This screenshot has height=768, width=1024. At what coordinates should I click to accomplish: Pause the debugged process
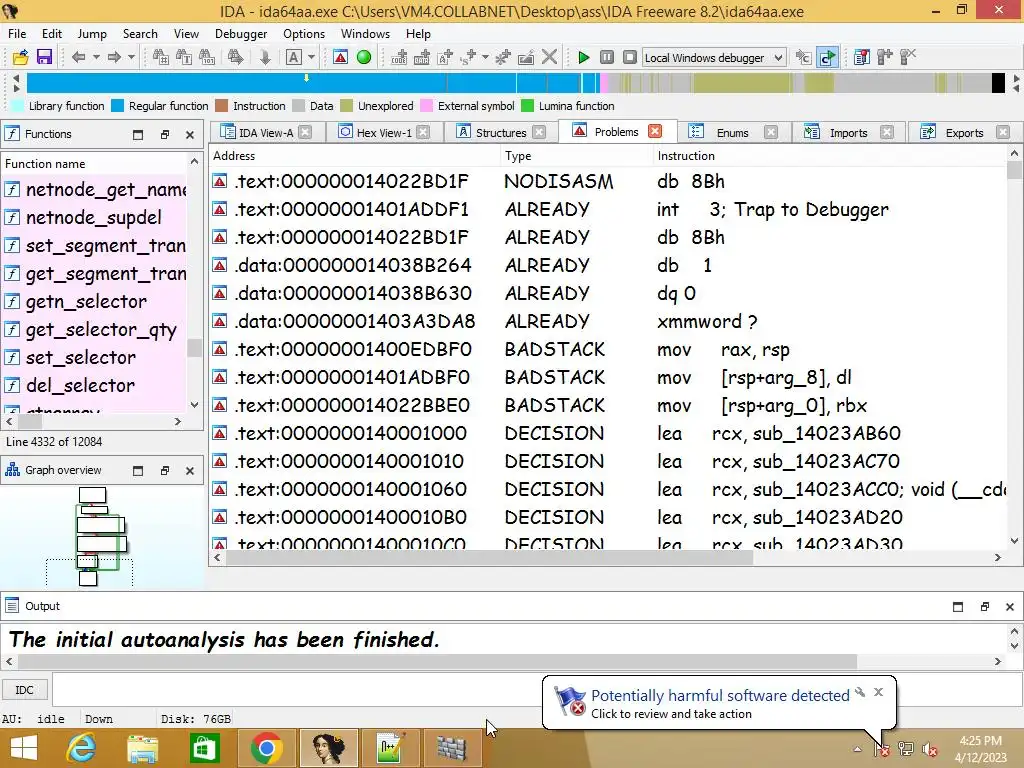pyautogui.click(x=607, y=57)
